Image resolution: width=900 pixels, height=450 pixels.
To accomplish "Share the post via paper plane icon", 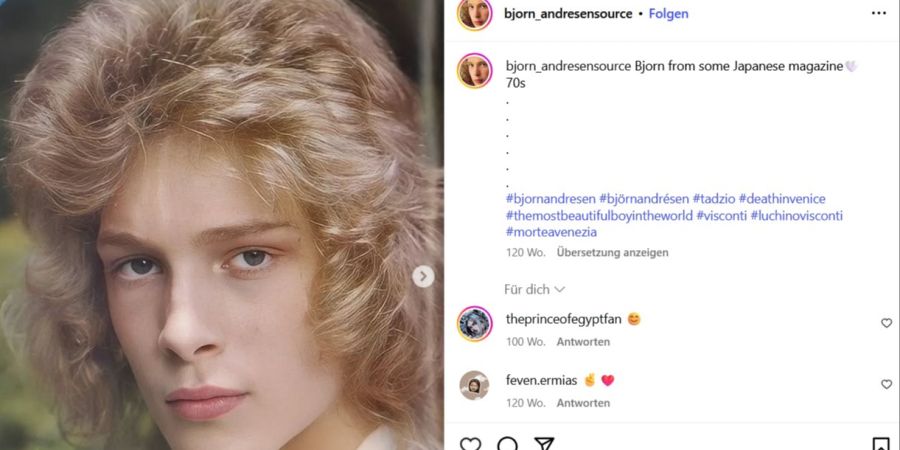I will pyautogui.click(x=543, y=444).
